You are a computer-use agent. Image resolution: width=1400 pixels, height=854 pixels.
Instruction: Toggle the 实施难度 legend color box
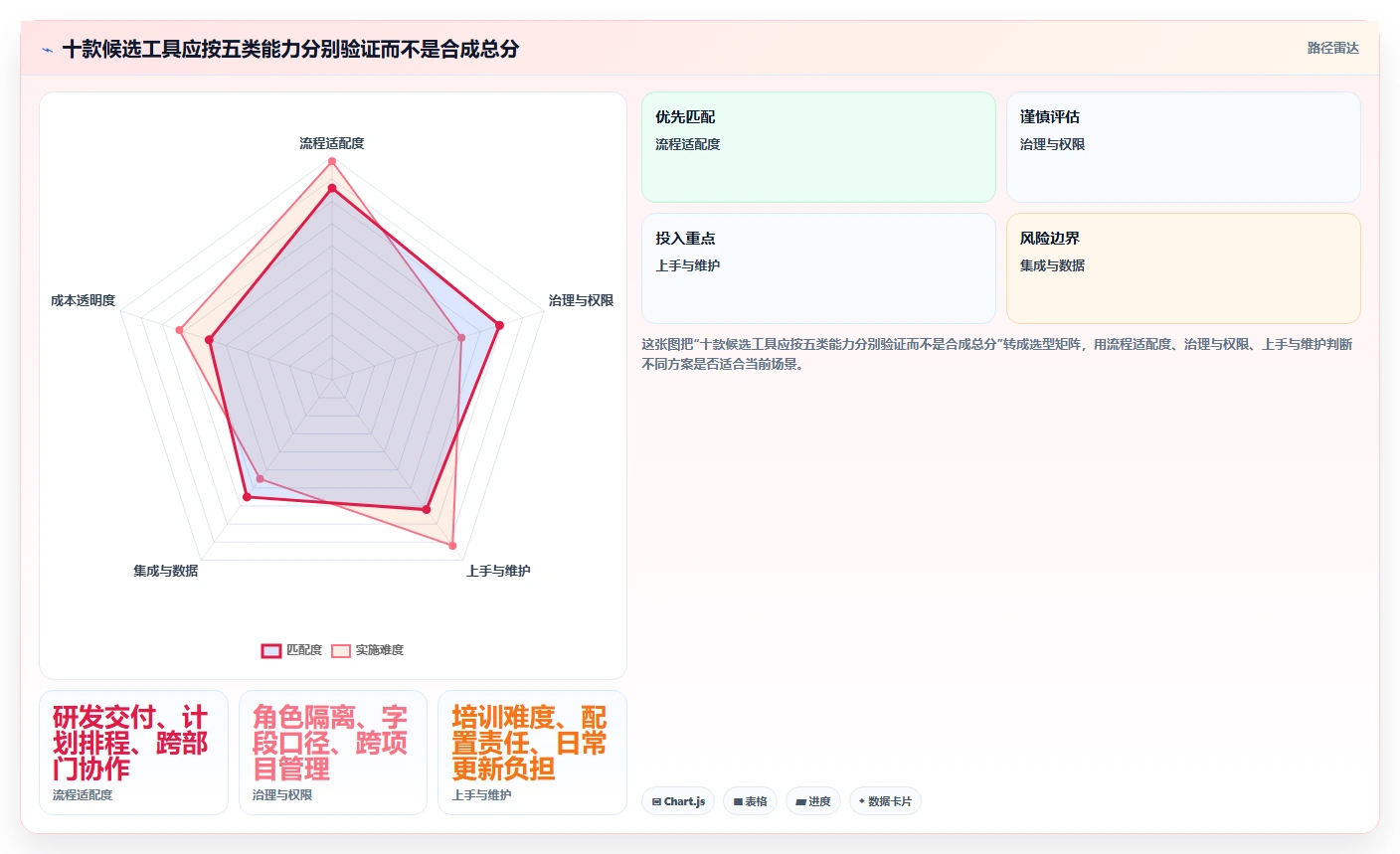pyautogui.click(x=341, y=650)
